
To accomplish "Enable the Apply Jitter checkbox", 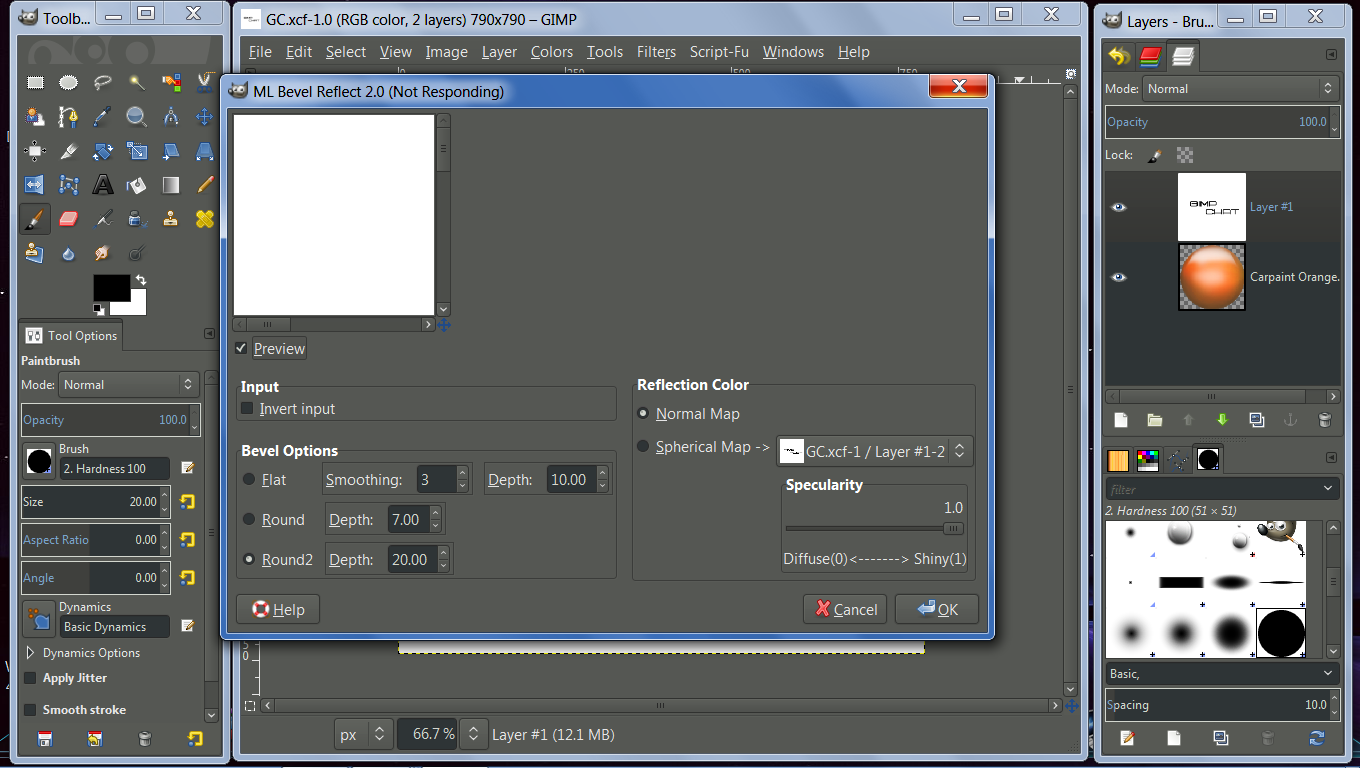I will click(x=30, y=678).
